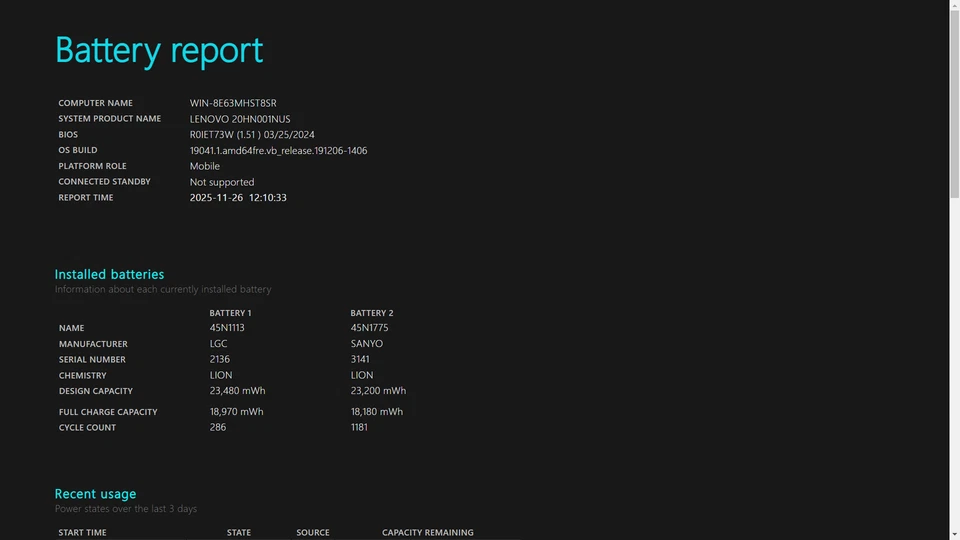Click the 'BIOS' label
960x540 pixels.
(x=68, y=135)
